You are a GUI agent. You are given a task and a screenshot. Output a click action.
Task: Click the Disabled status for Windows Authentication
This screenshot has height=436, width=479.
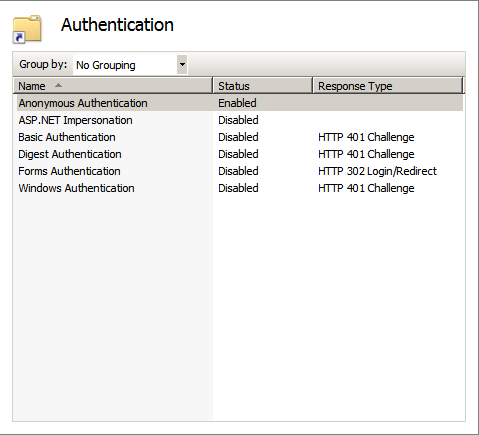(238, 188)
